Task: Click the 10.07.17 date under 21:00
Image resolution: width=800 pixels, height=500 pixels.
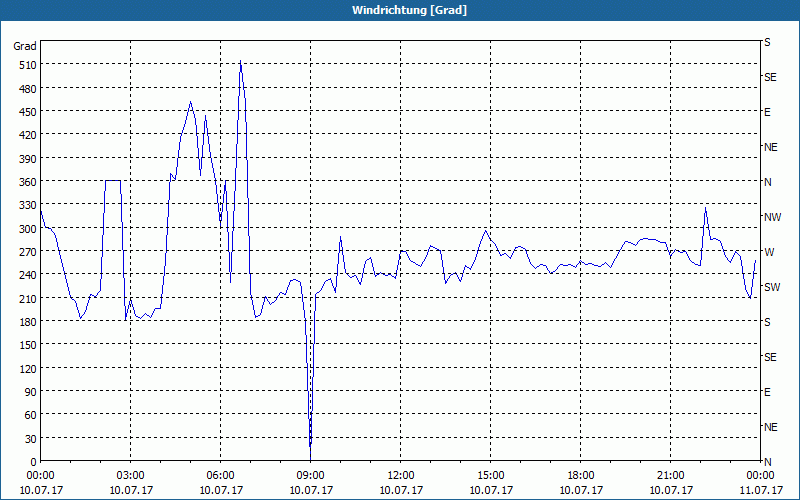Action: (x=670, y=490)
